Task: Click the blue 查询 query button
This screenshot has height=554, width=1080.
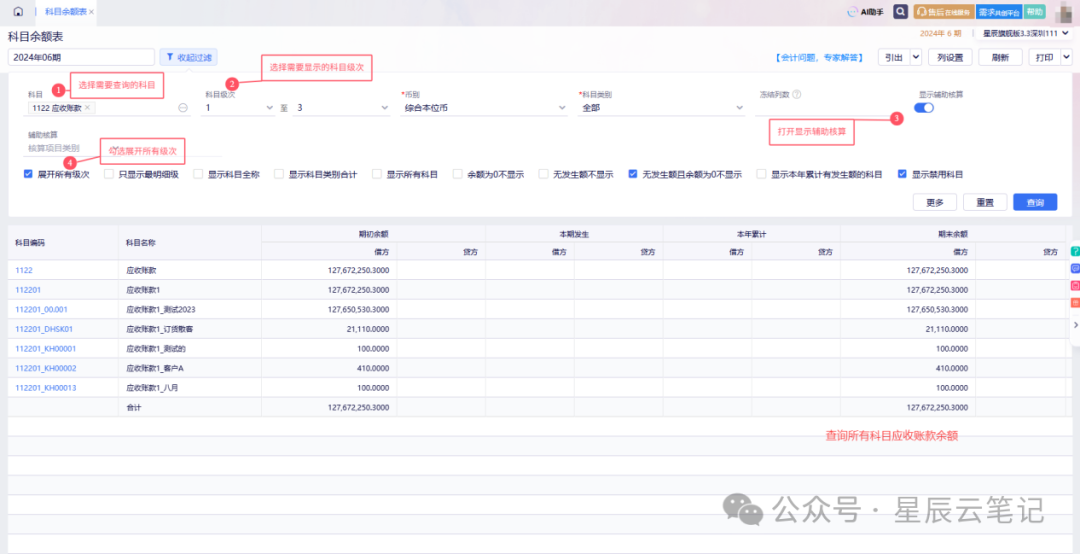Action: point(1035,203)
